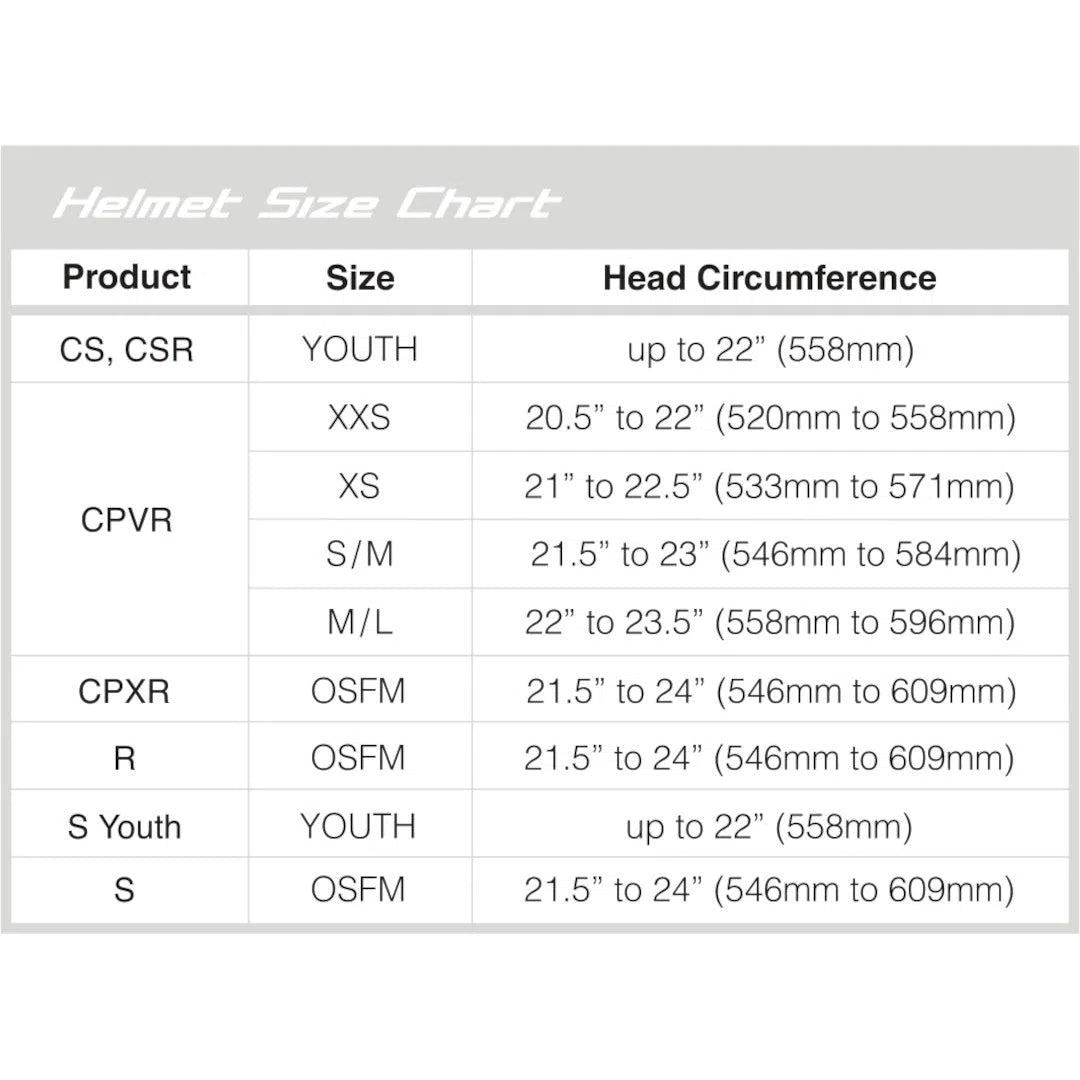
Task: Select the 520mm to 558mm circumference cell
Action: pyautogui.click(x=770, y=418)
